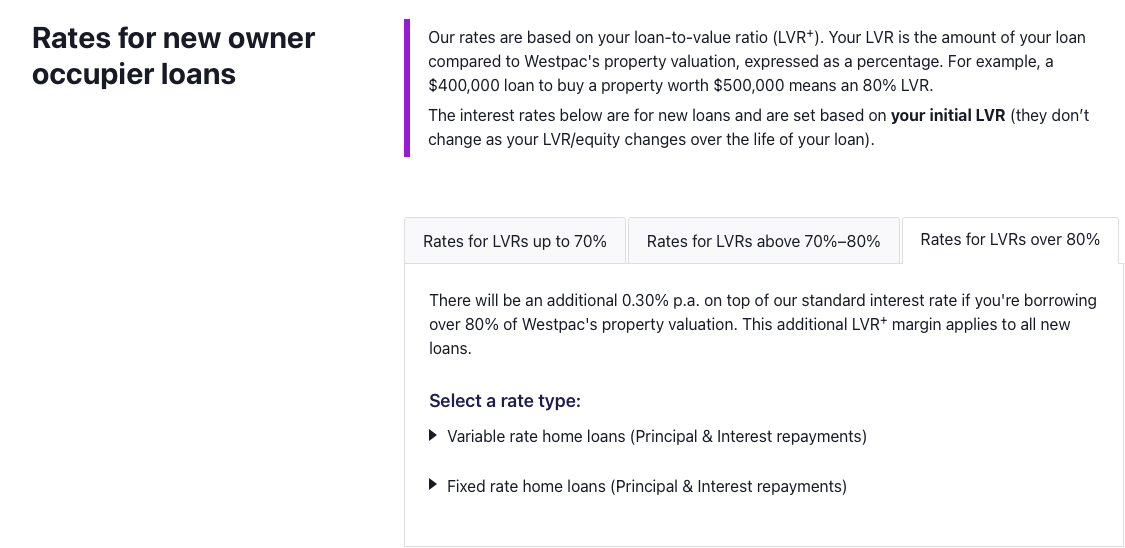Screen dimensions: 1125x548
Task: Click the "Rates for new owner occupier loans" heading
Action: [173, 56]
